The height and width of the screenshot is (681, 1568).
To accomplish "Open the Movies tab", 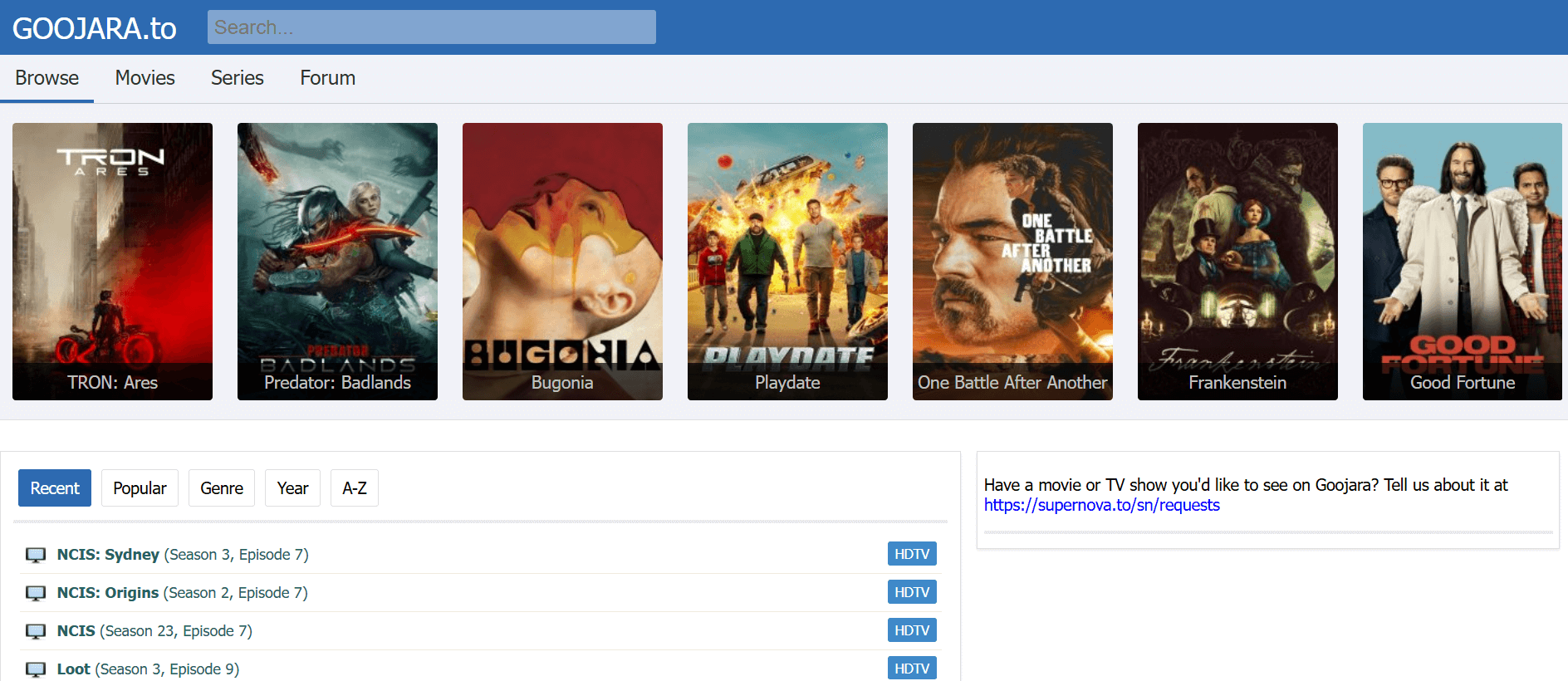I will coord(145,78).
